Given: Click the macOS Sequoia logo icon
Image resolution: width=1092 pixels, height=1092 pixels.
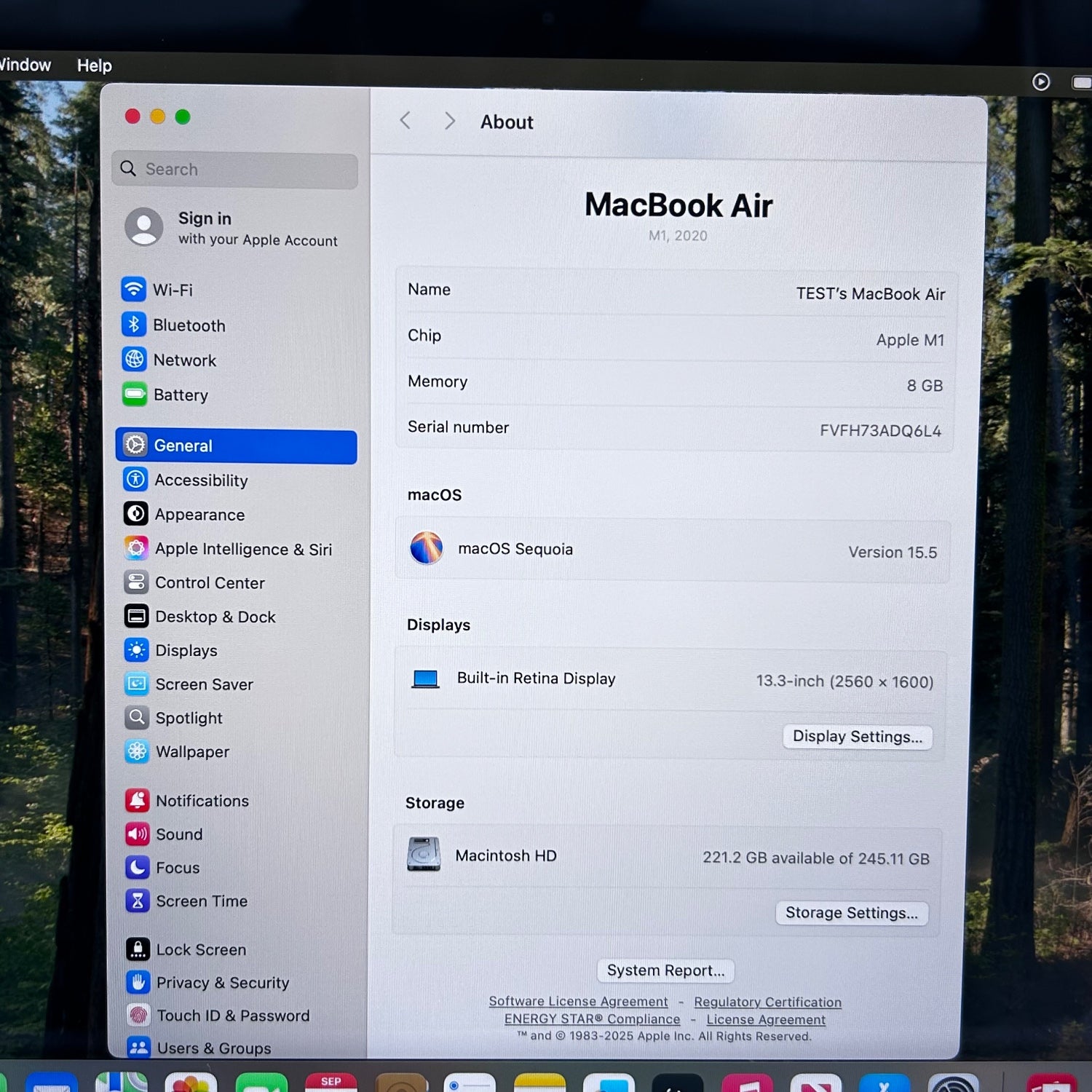Looking at the screenshot, I should [427, 547].
